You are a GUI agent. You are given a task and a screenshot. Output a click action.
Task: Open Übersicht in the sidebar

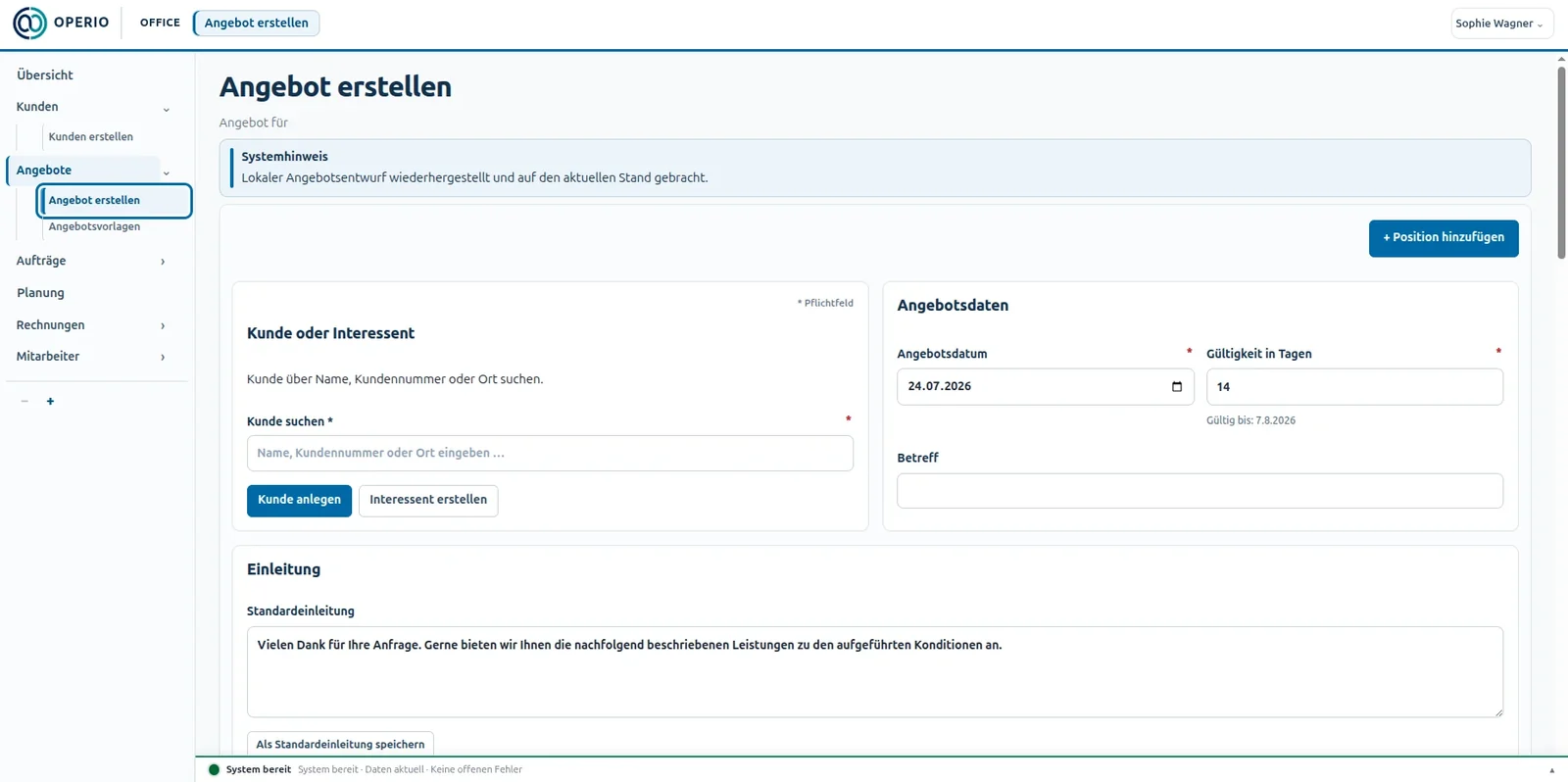tap(45, 74)
